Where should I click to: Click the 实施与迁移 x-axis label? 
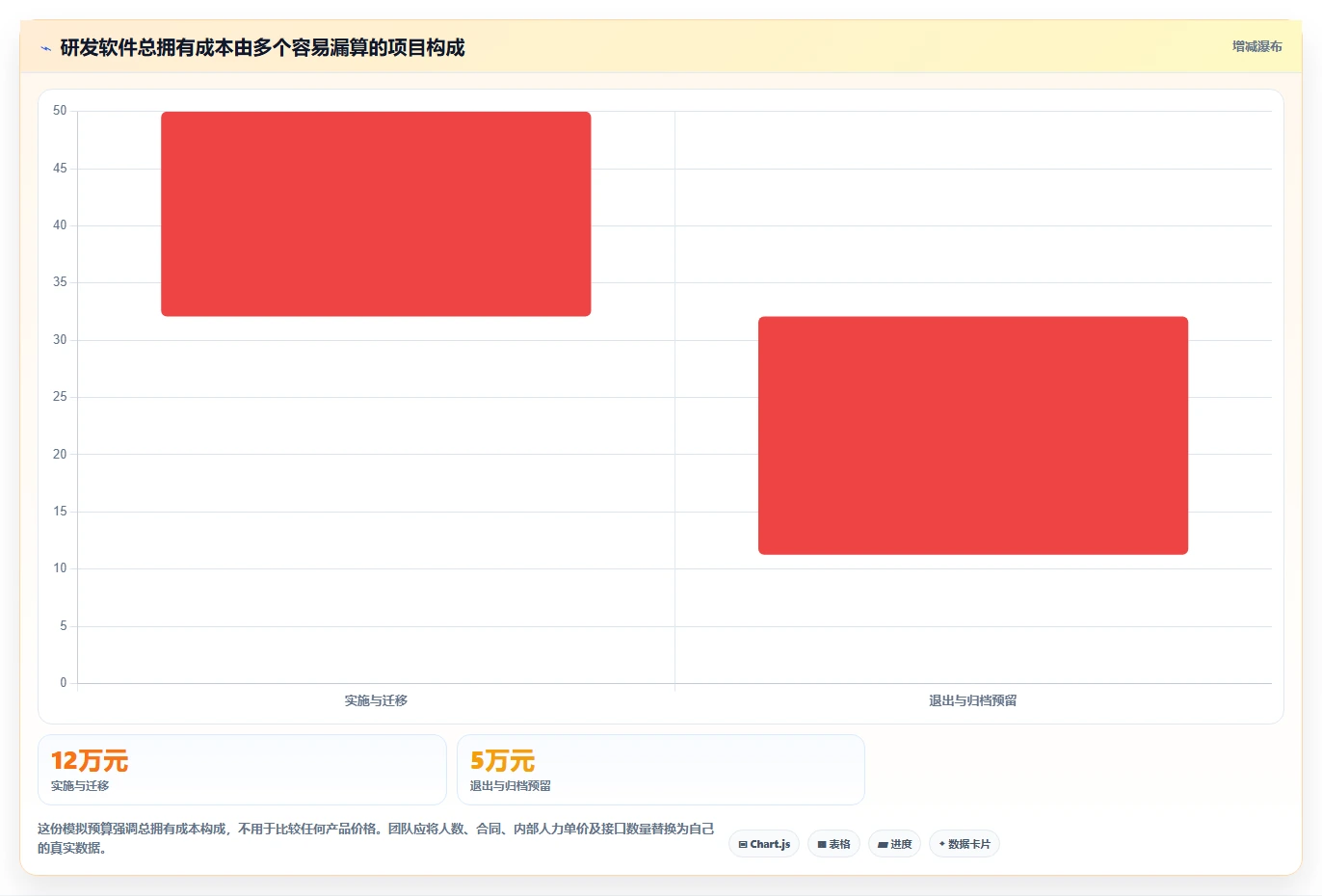click(376, 700)
